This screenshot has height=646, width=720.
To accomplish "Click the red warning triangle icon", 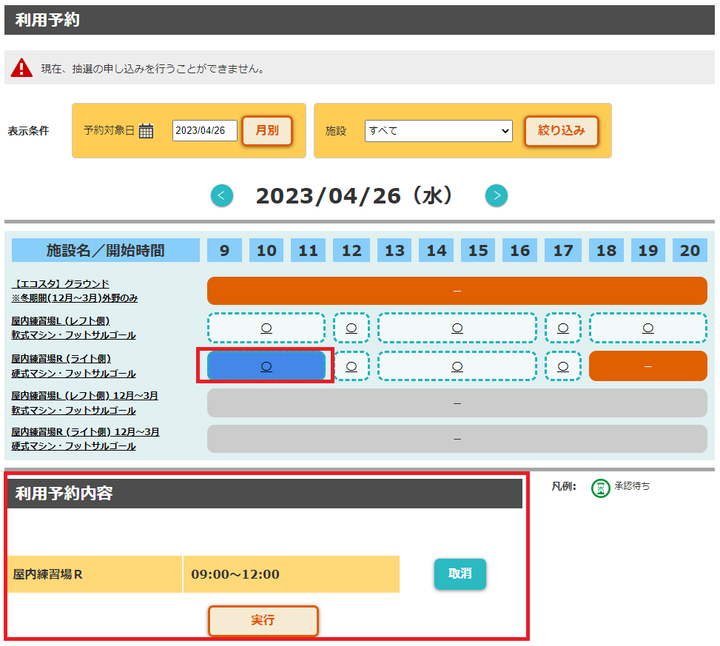I will point(22,68).
